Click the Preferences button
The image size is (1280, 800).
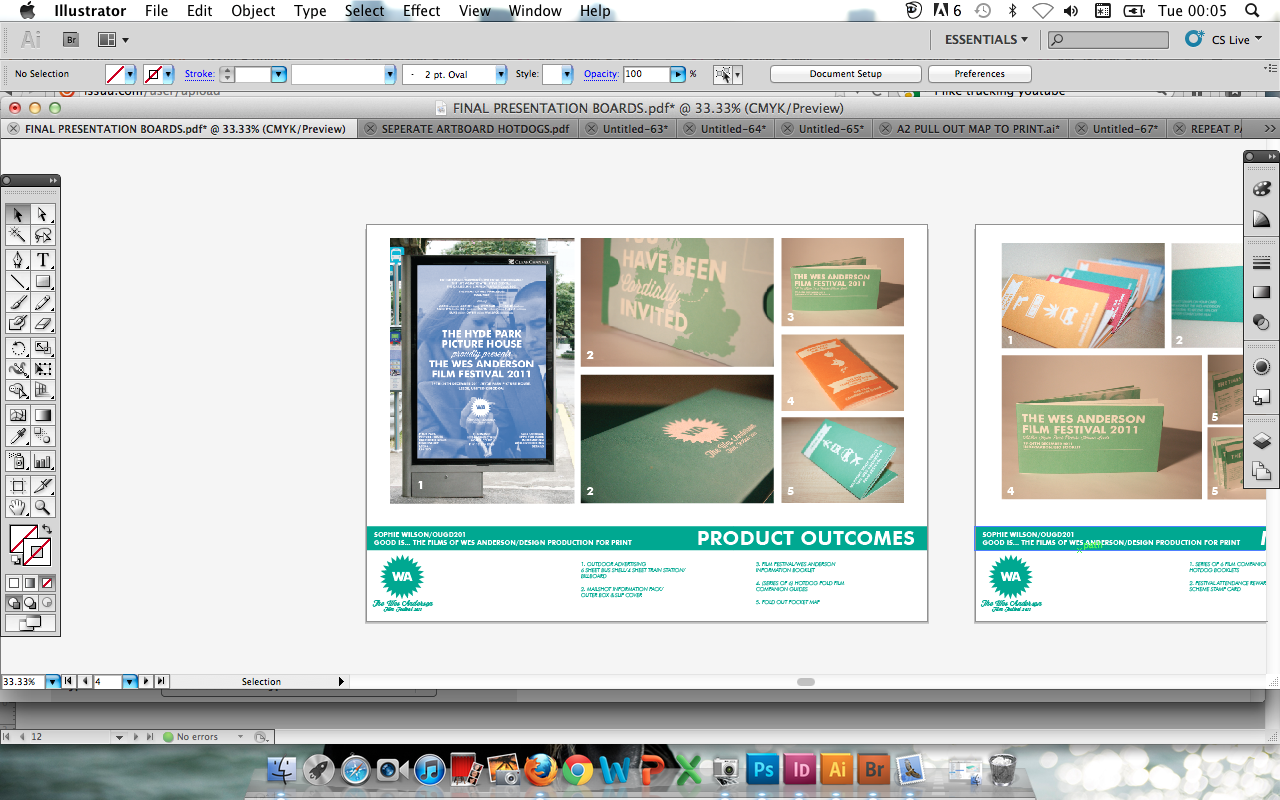tap(979, 74)
